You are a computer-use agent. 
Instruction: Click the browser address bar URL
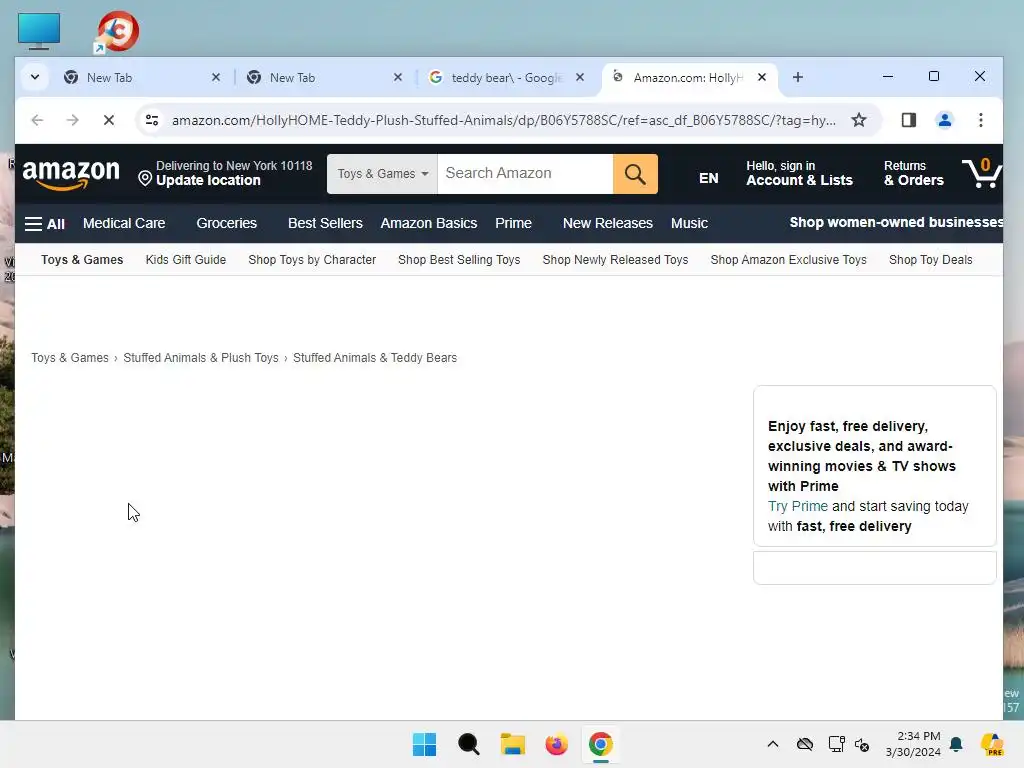(x=504, y=120)
